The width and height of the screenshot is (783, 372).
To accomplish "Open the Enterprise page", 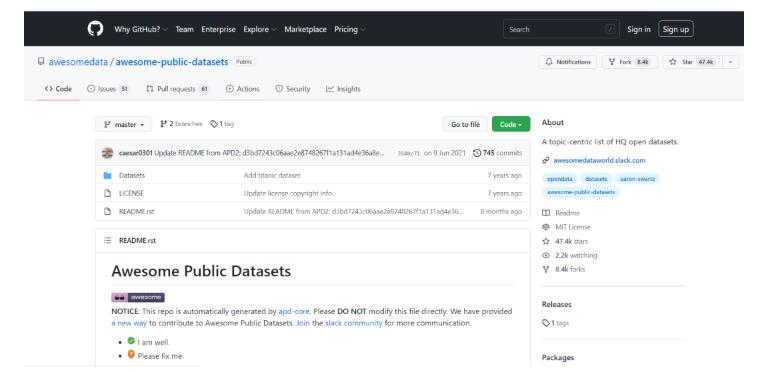I will point(218,29).
